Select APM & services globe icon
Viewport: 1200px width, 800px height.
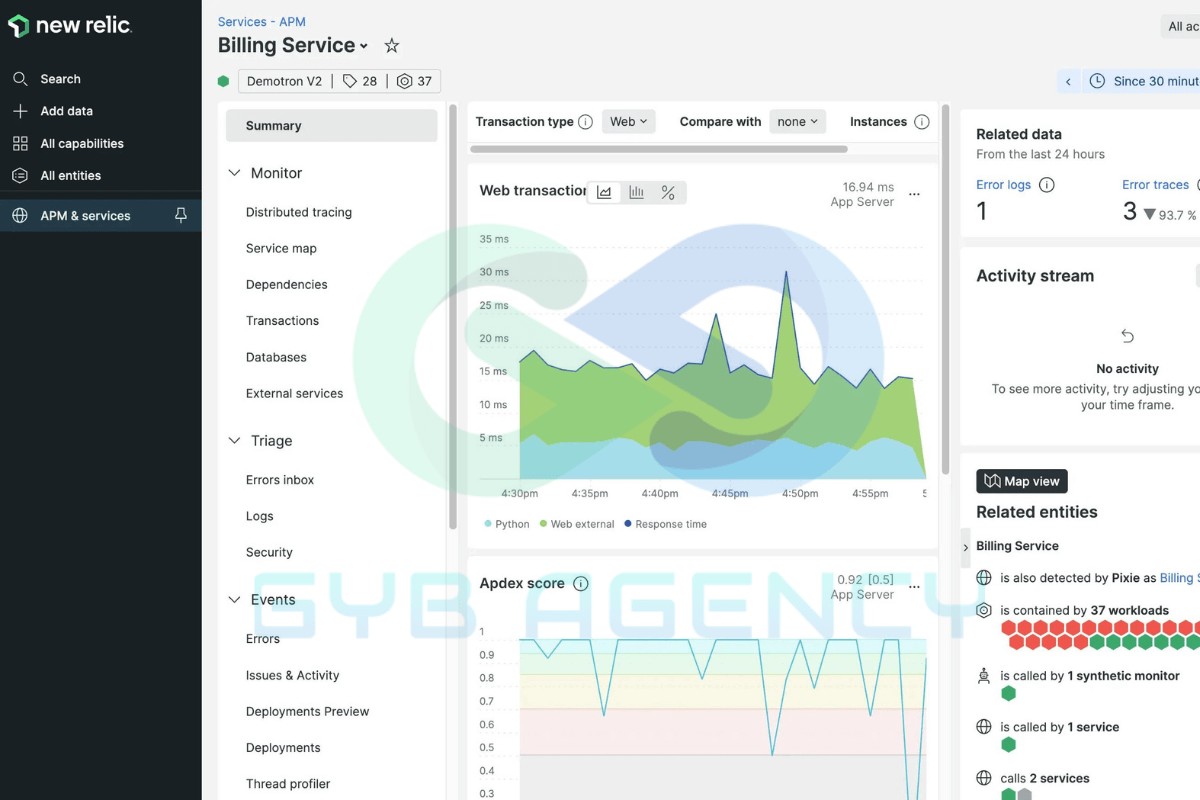[20, 215]
